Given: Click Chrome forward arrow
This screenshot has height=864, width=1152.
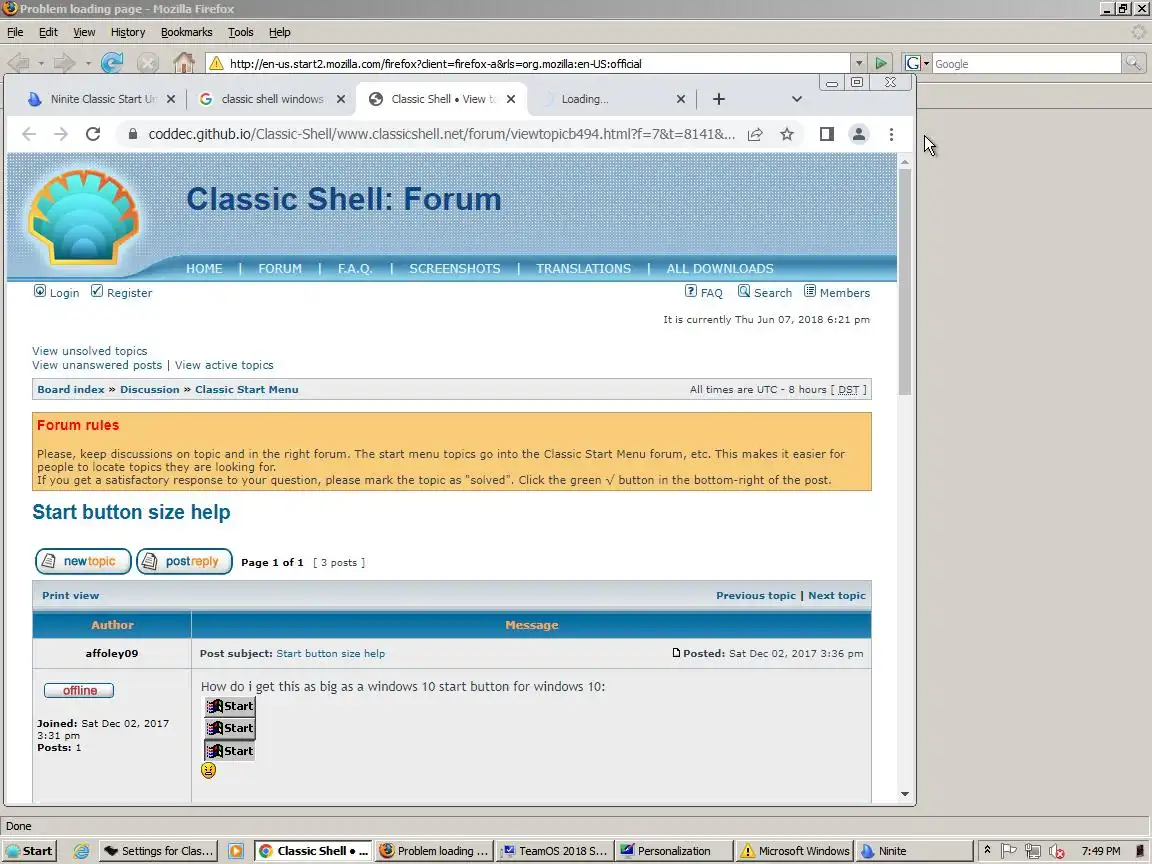Looking at the screenshot, I should point(61,134).
